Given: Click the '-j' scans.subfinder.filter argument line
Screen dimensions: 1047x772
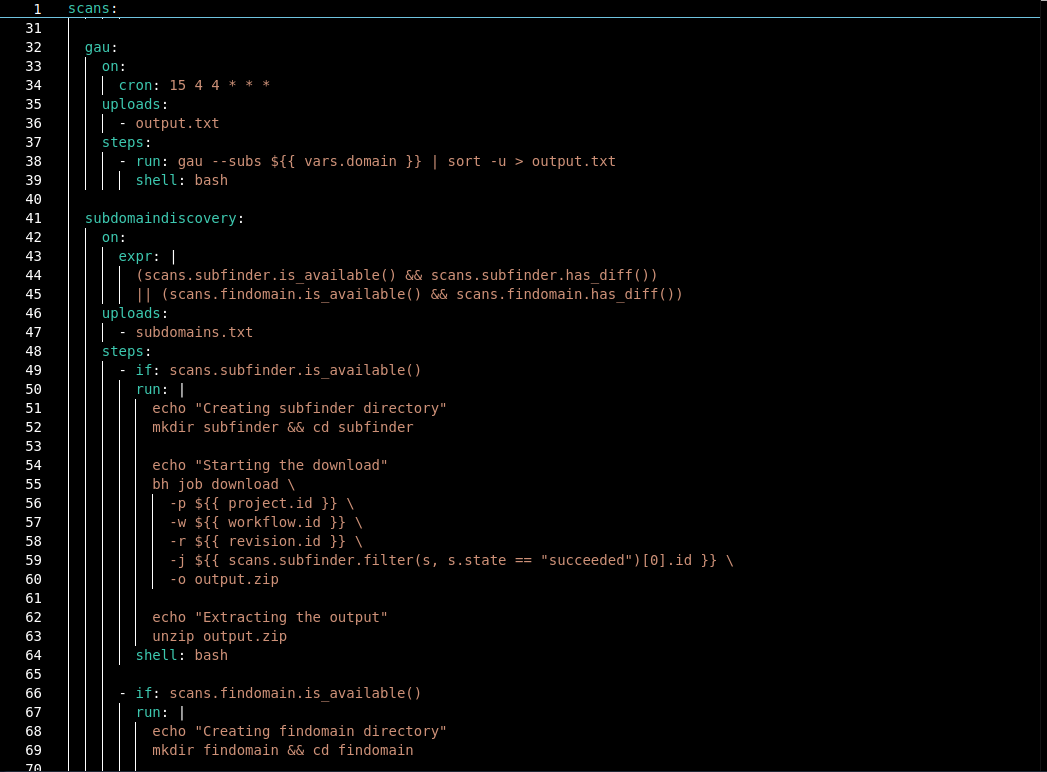Looking at the screenshot, I should click(x=451, y=561).
